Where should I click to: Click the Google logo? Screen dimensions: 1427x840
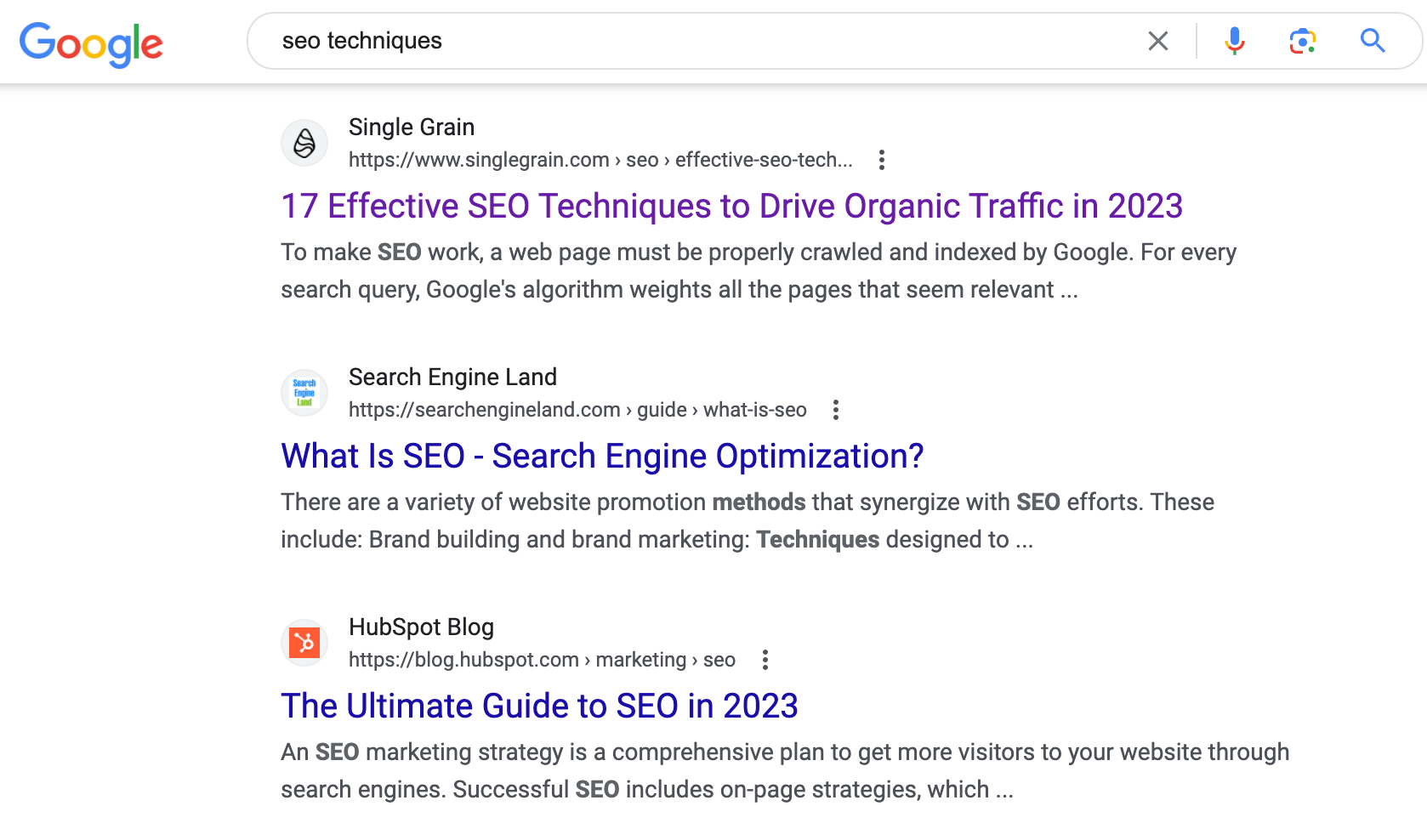click(91, 43)
